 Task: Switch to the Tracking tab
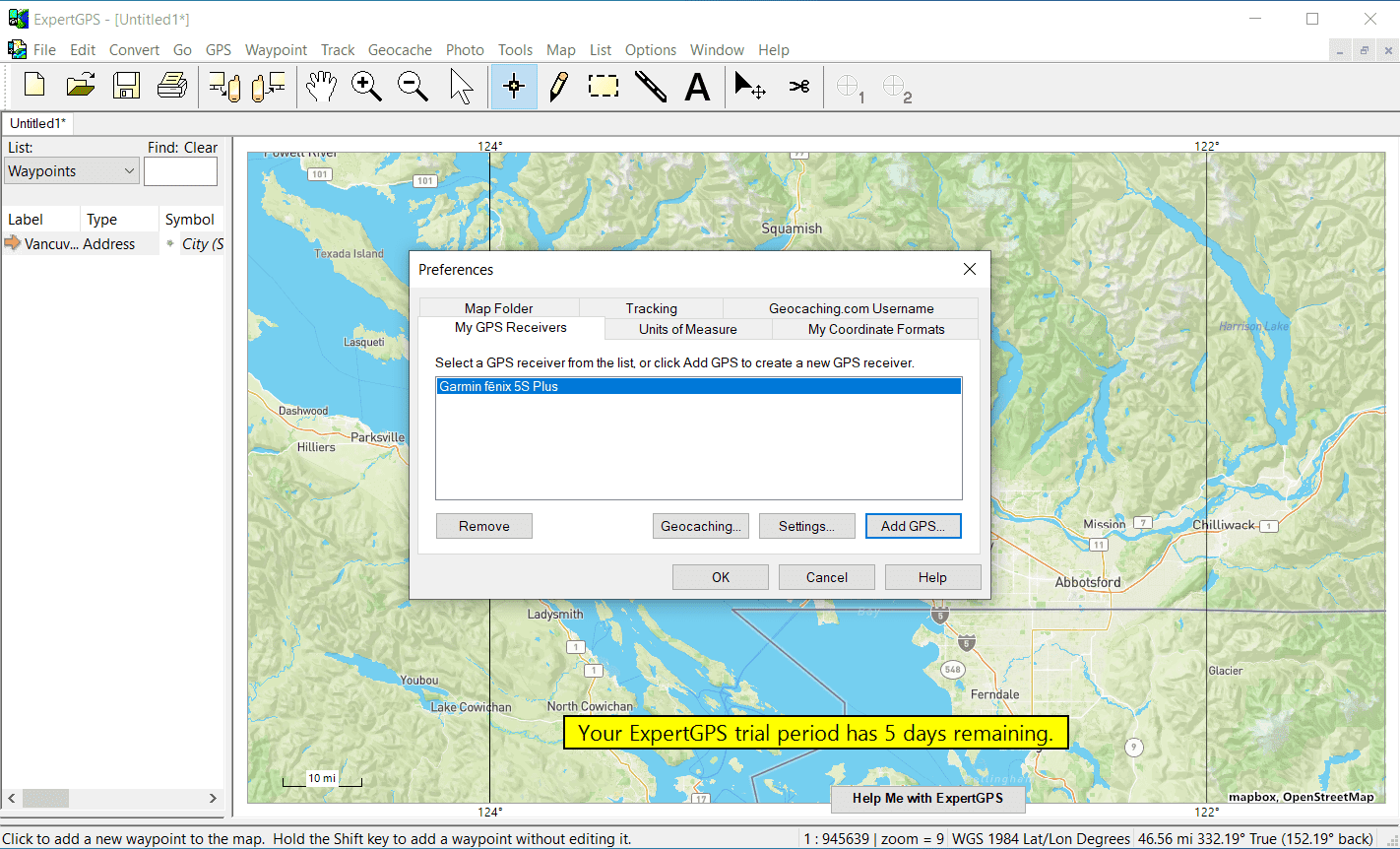coord(652,308)
